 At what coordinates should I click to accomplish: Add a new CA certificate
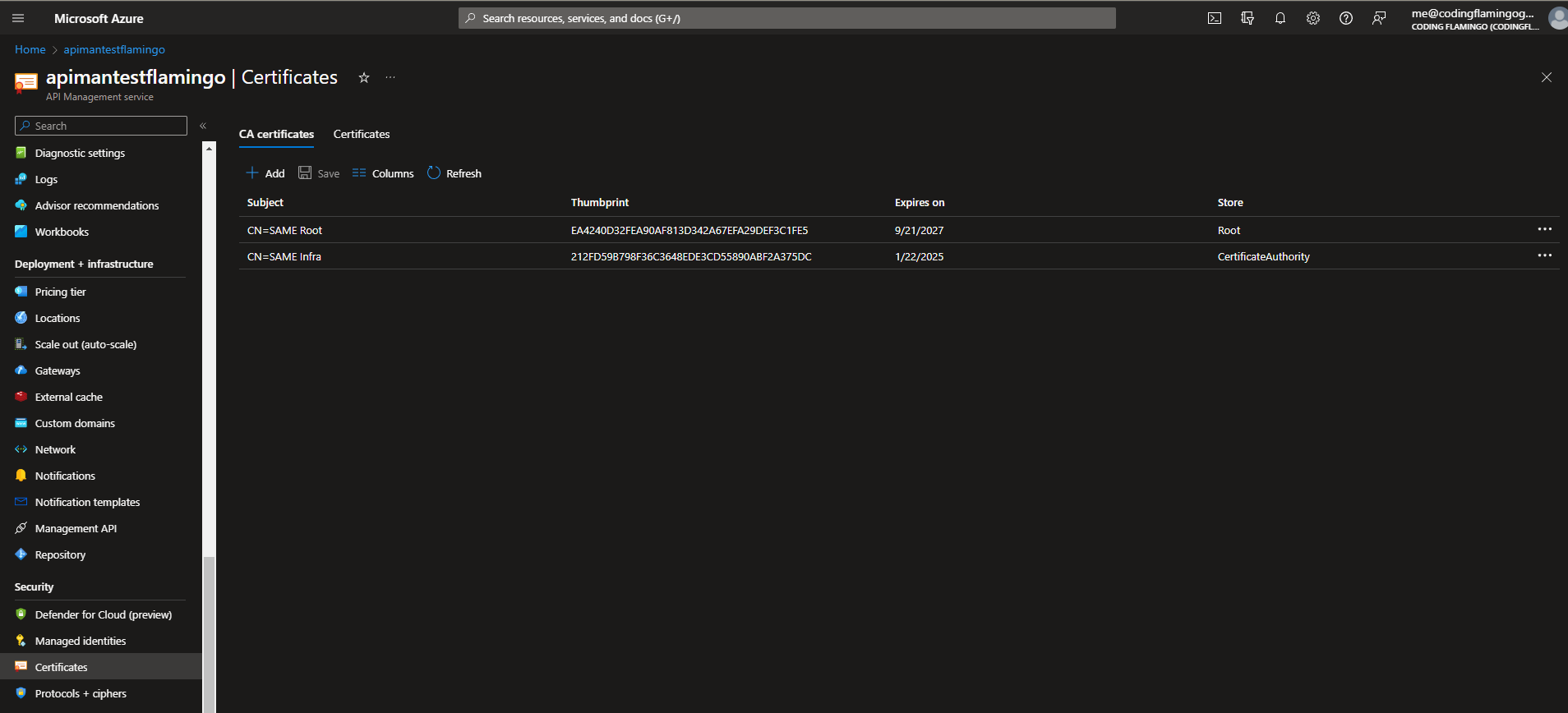click(x=265, y=173)
